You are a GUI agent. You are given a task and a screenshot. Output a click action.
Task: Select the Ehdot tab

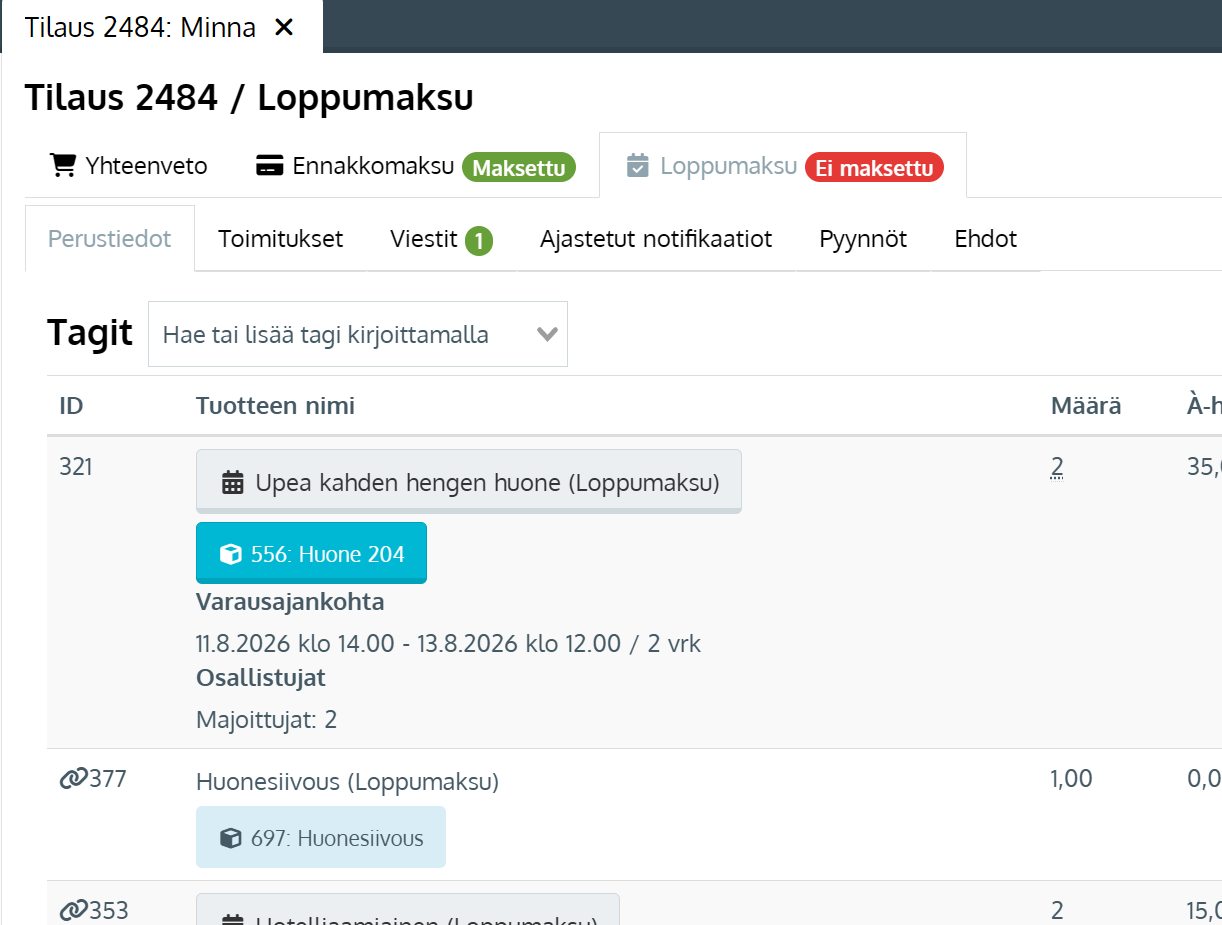(986, 239)
